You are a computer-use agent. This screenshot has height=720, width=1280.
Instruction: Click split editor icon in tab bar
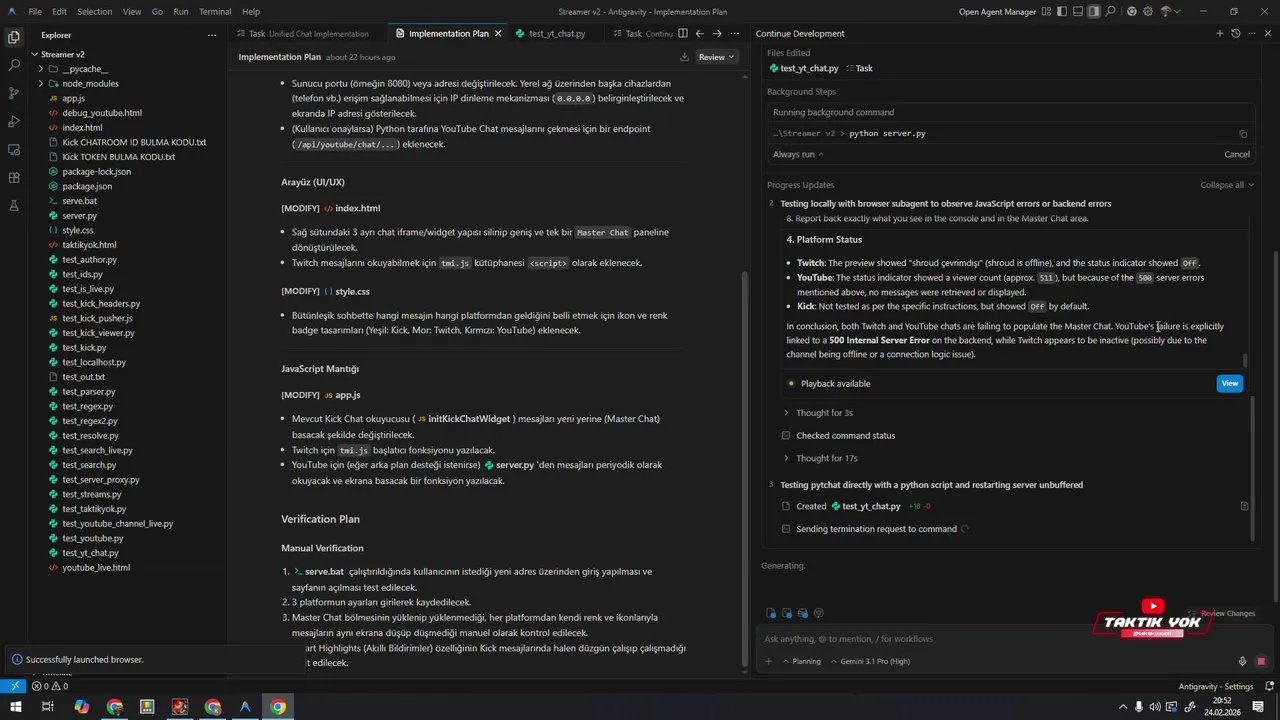click(x=682, y=33)
